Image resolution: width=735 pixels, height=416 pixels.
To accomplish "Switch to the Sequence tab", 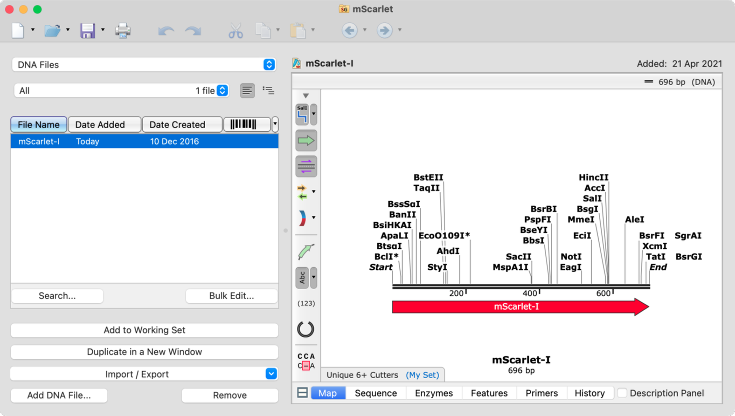I will tap(376, 393).
